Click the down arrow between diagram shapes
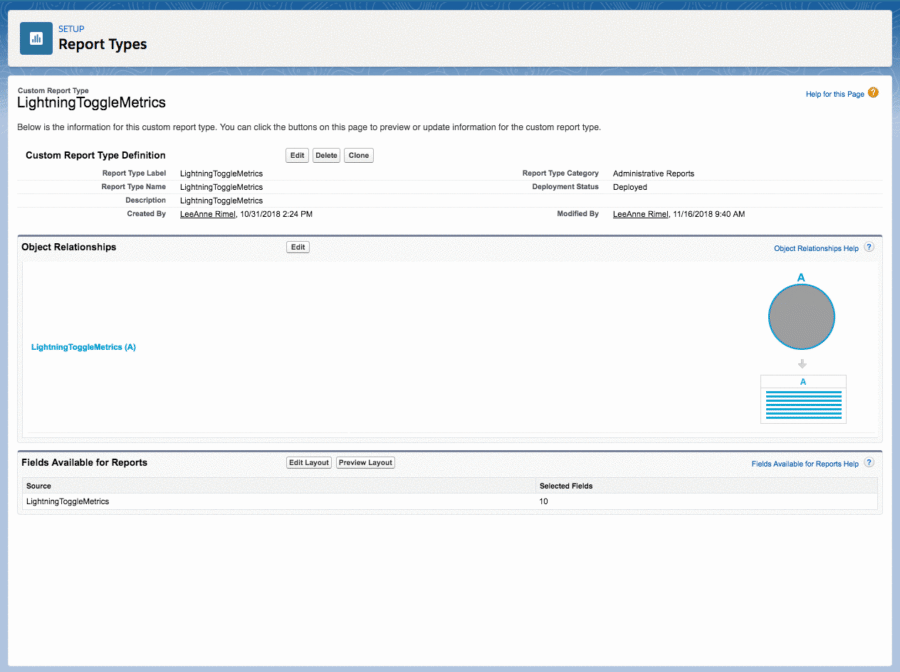The height and width of the screenshot is (672, 900). coord(802,364)
